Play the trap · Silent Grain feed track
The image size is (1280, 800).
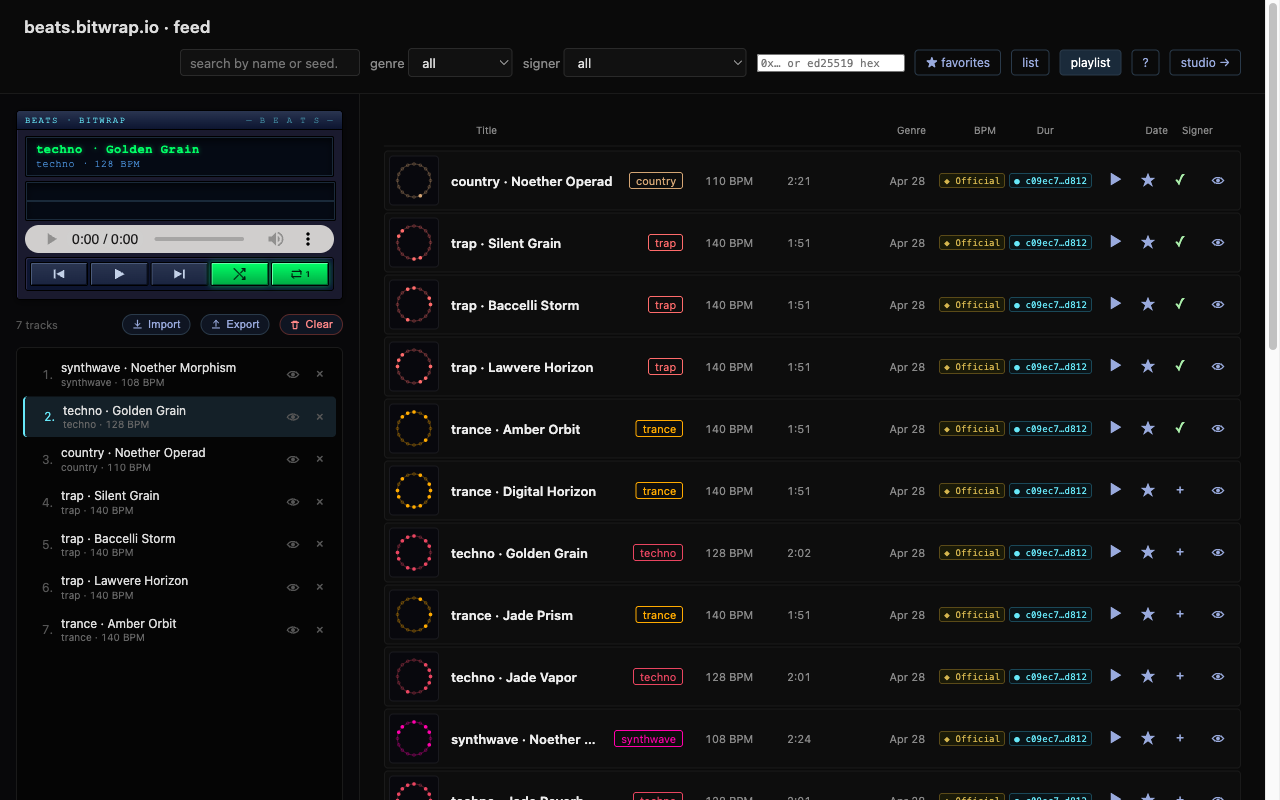click(x=1116, y=242)
